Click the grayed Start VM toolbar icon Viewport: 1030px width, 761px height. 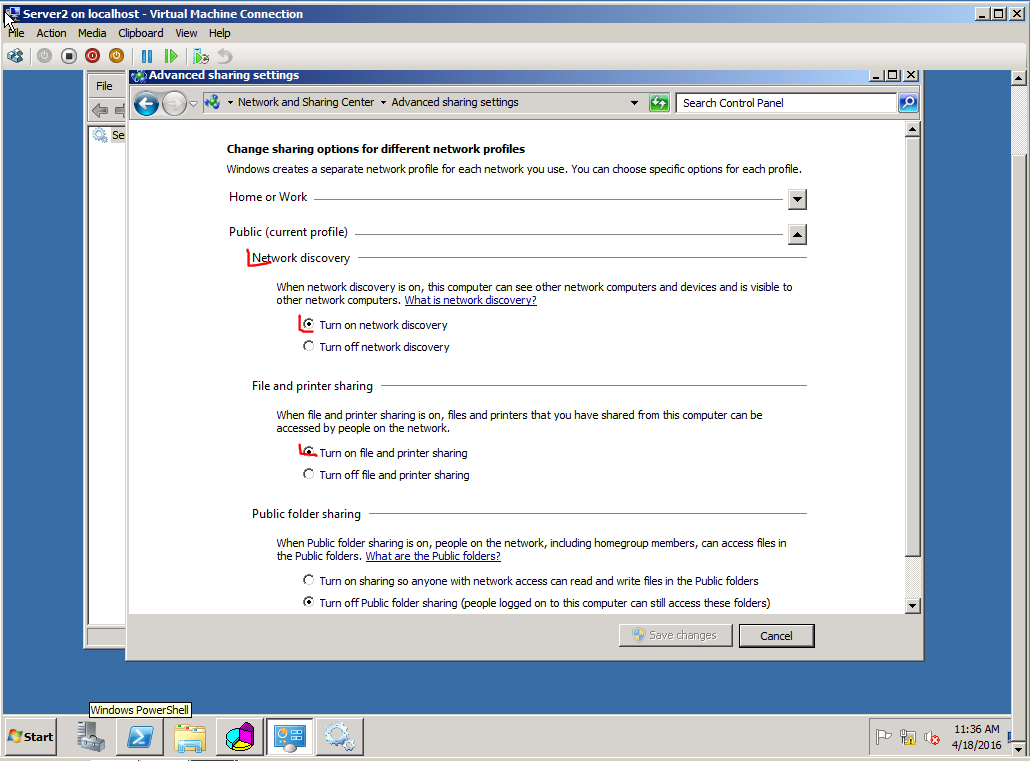pyautogui.click(x=45, y=57)
